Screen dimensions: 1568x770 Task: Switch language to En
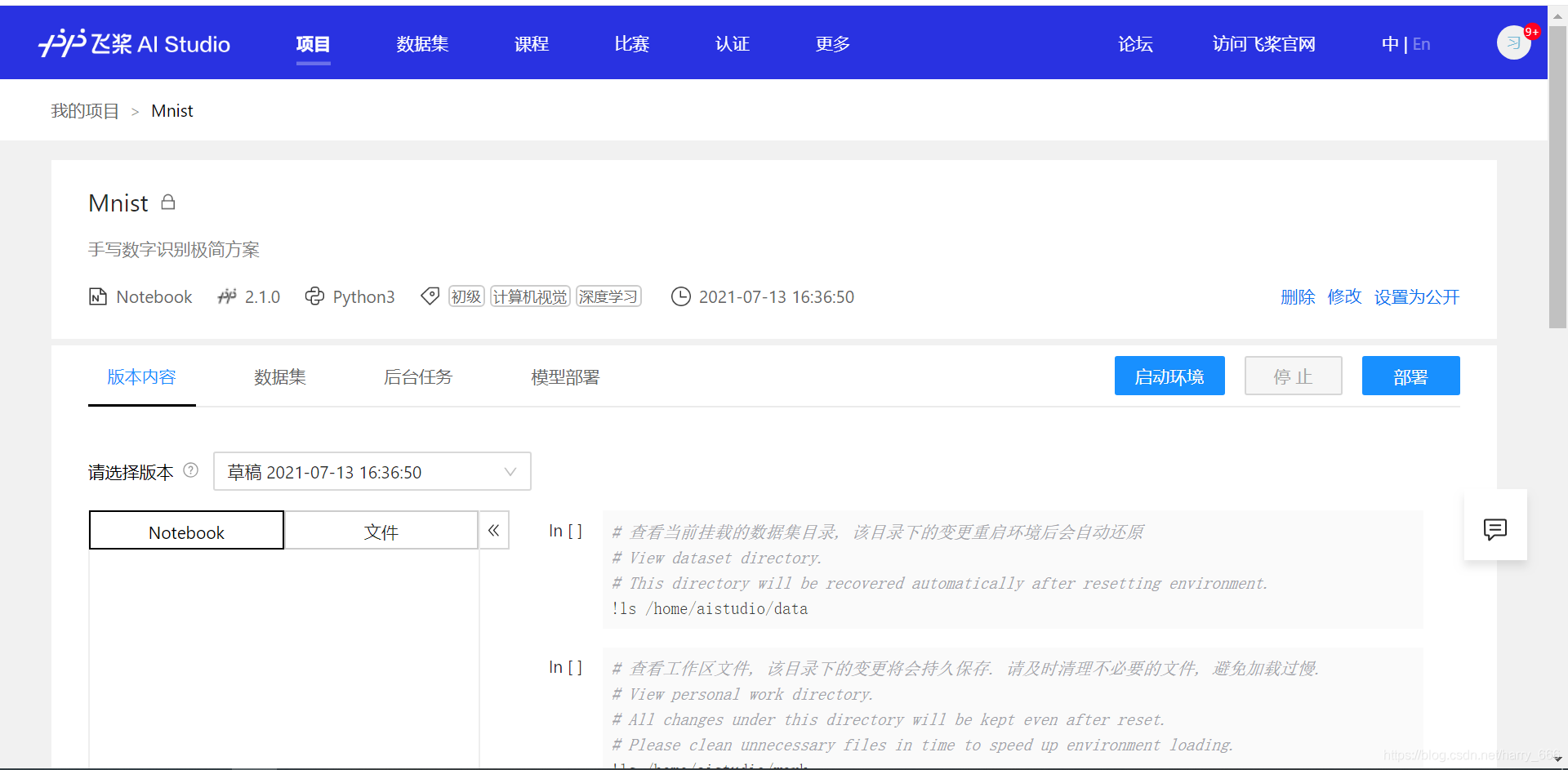click(x=1422, y=44)
